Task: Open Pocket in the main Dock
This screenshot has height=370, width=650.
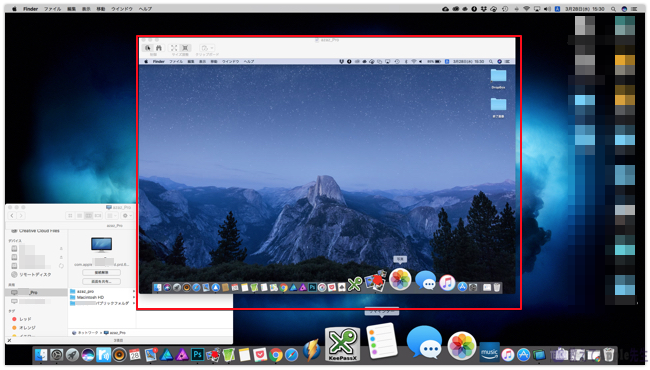Action: click(x=260, y=355)
